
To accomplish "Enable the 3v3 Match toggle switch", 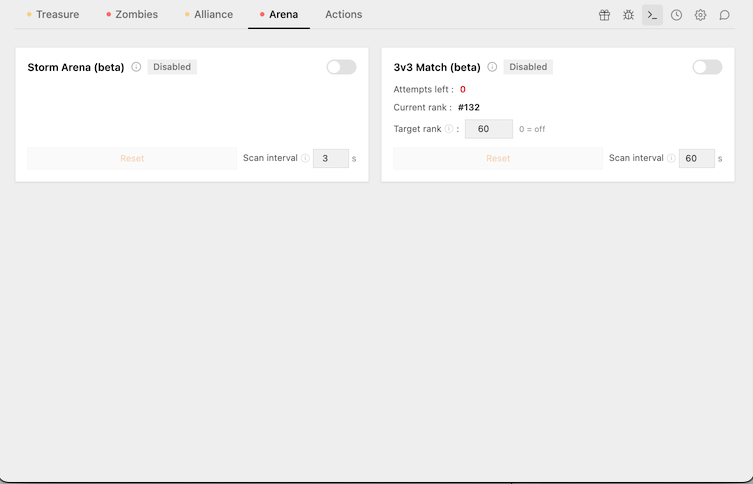I will click(707, 67).
